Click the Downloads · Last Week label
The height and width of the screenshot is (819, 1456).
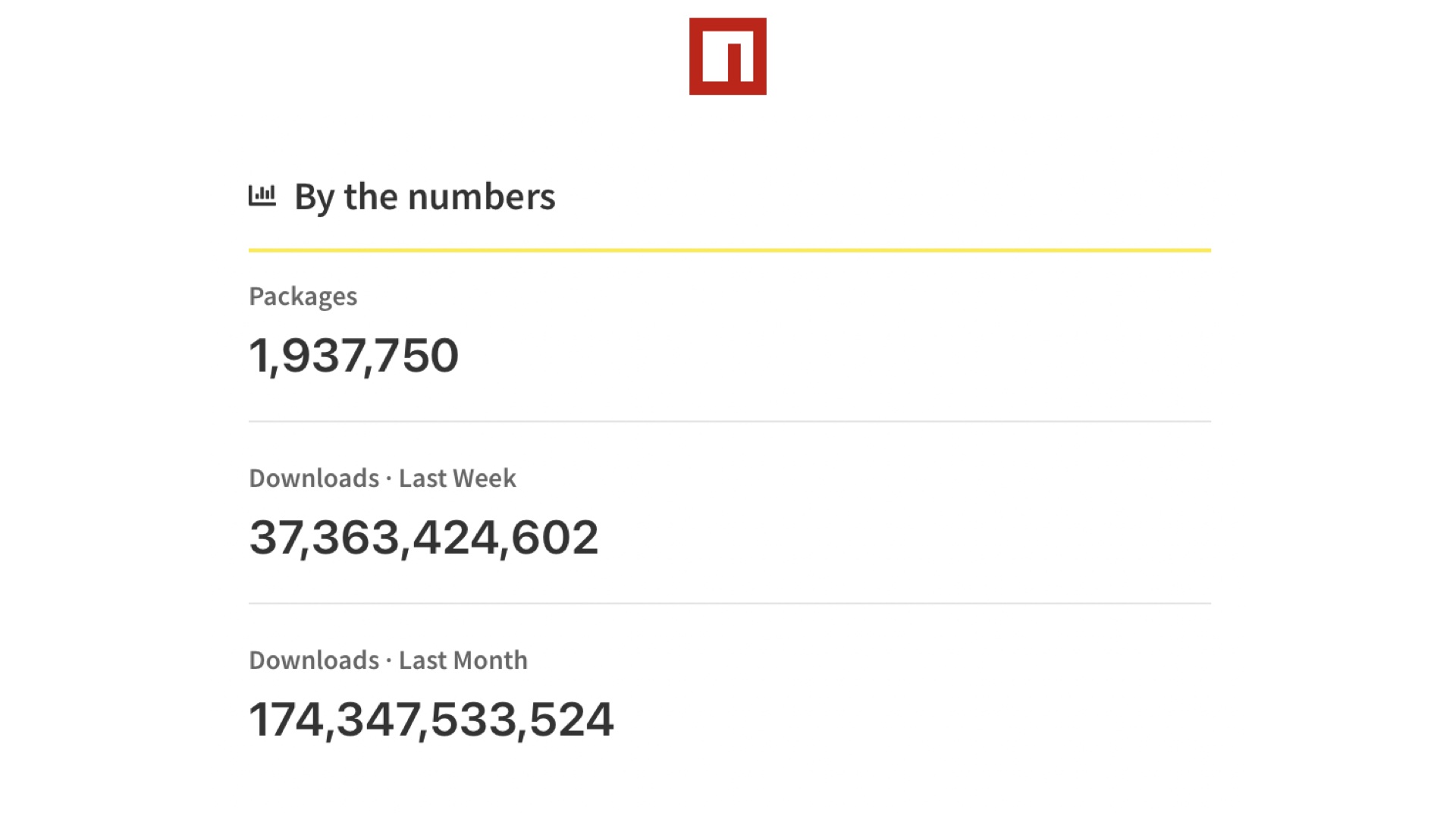click(382, 479)
